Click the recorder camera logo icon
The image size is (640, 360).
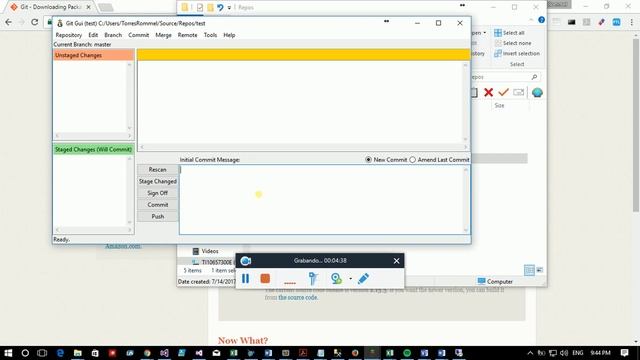click(246, 261)
